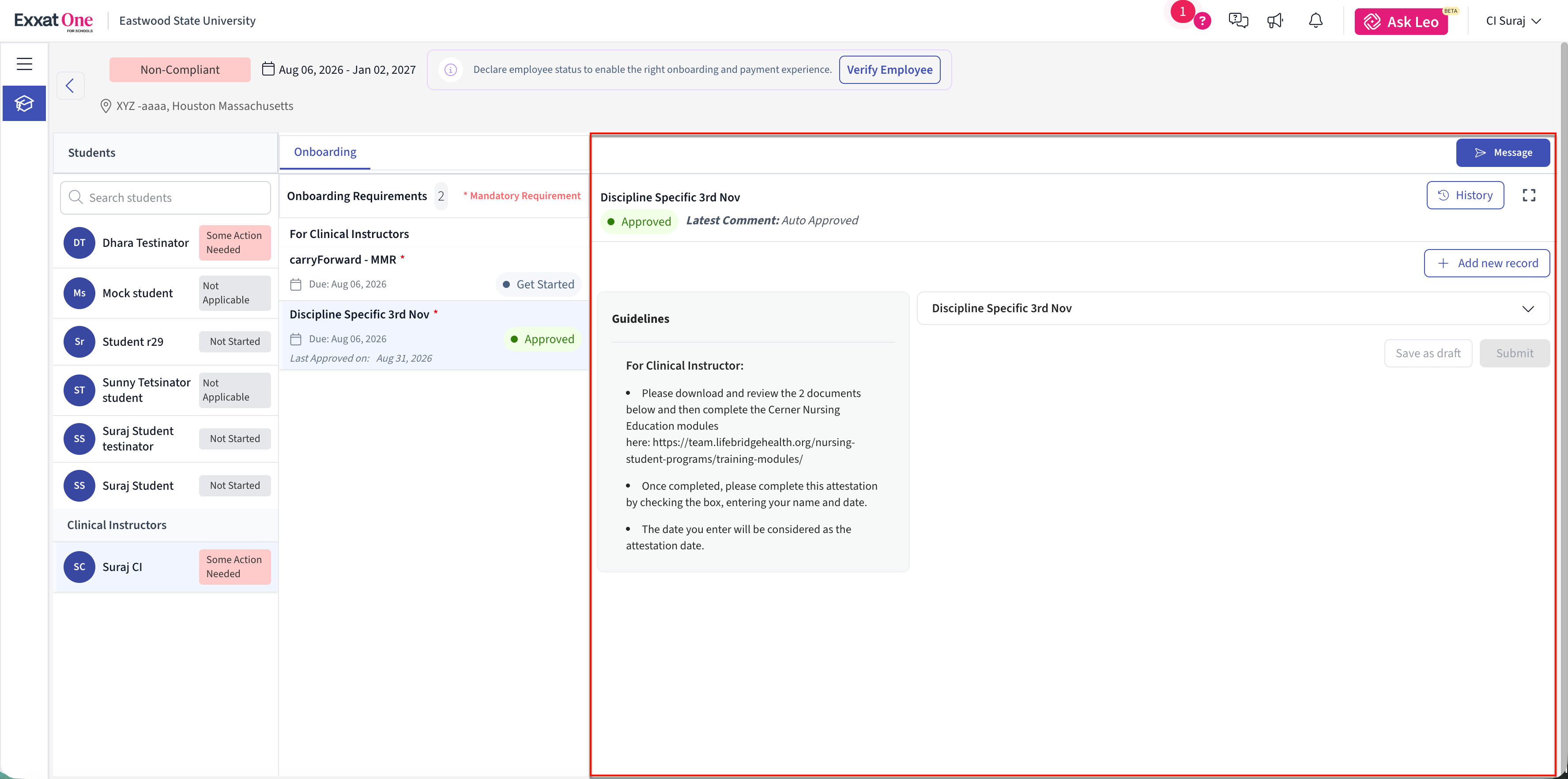This screenshot has height=779, width=1568.
Task: Open the History log
Action: [x=1465, y=196]
